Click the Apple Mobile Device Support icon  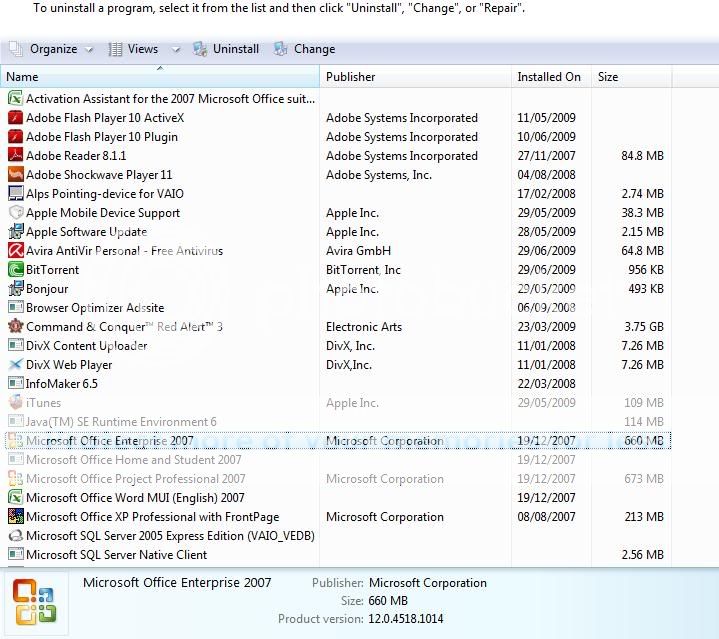pyautogui.click(x=16, y=213)
